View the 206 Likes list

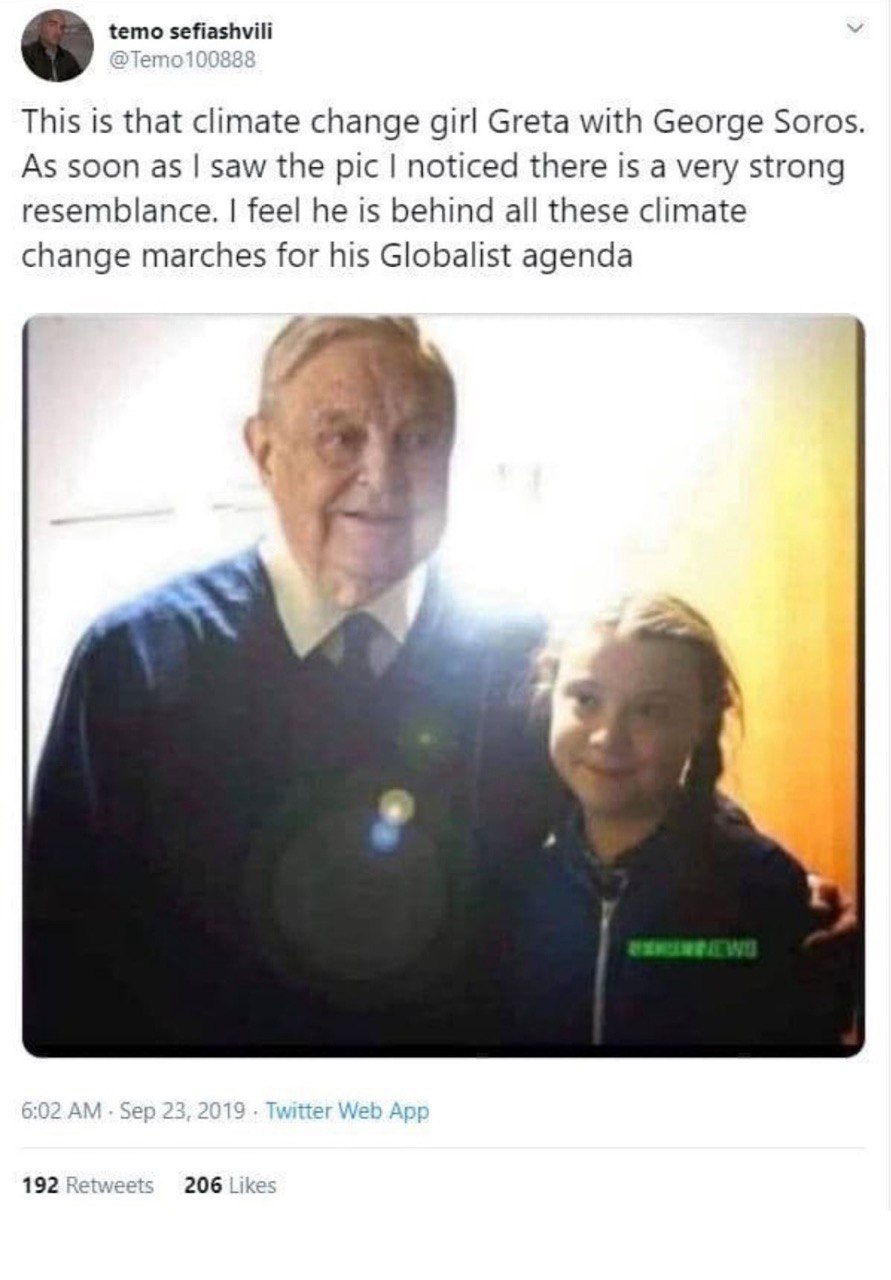click(230, 1186)
